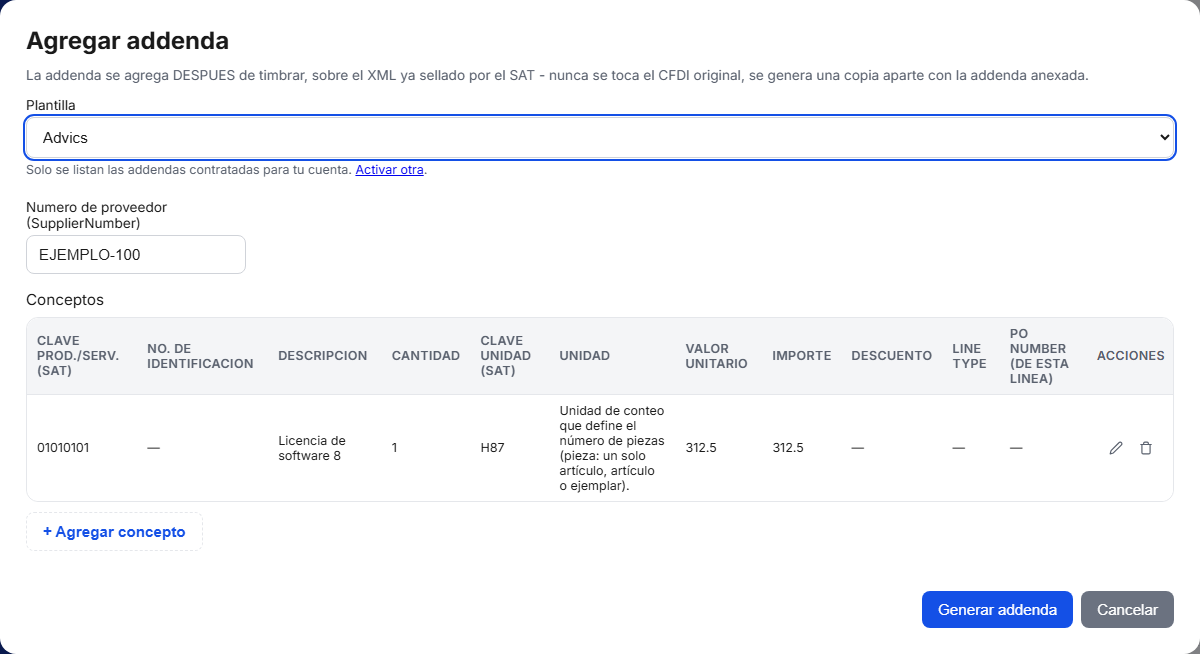Click the 312.5 value under Valor Unitario

[x=701, y=448]
